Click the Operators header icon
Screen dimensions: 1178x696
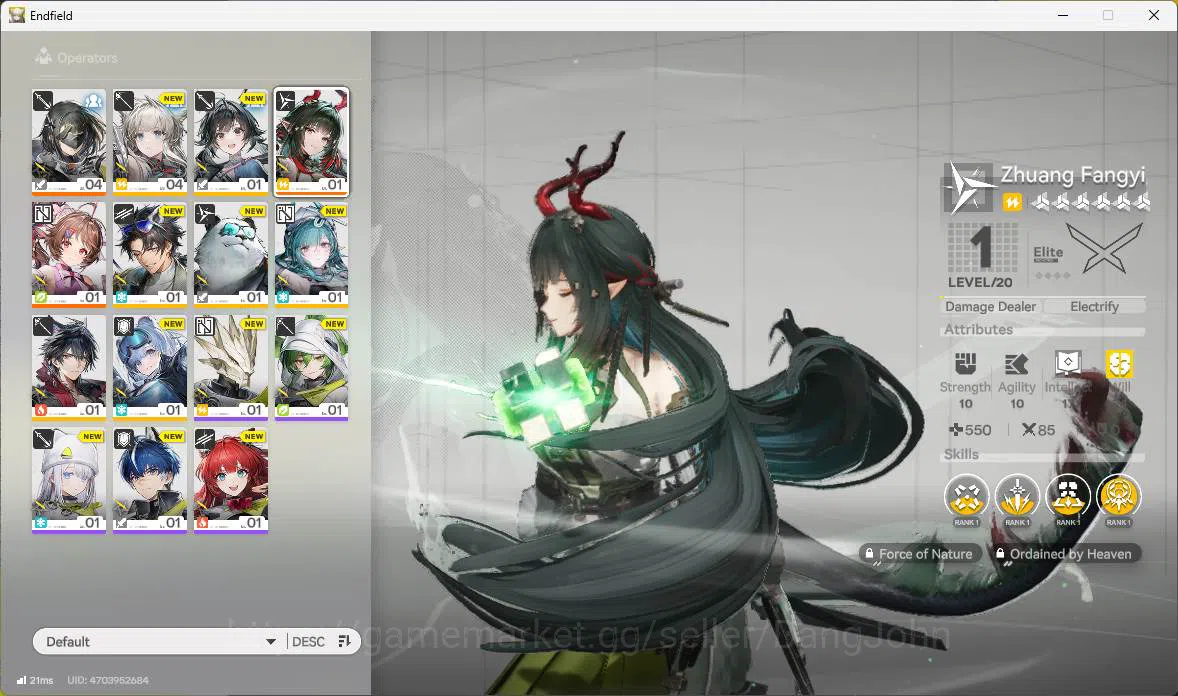point(44,56)
